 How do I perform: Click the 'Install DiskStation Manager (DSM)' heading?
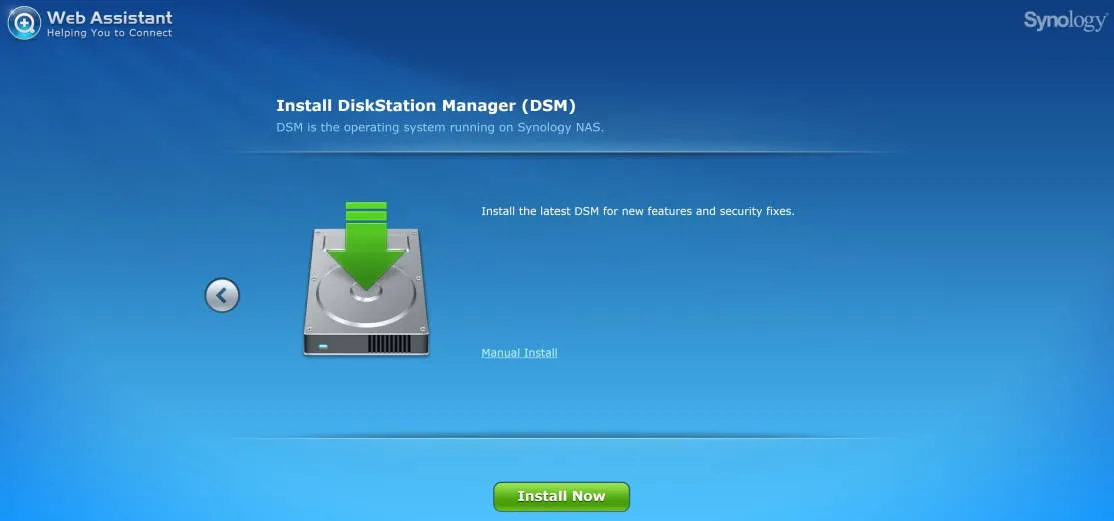pyautogui.click(x=426, y=106)
